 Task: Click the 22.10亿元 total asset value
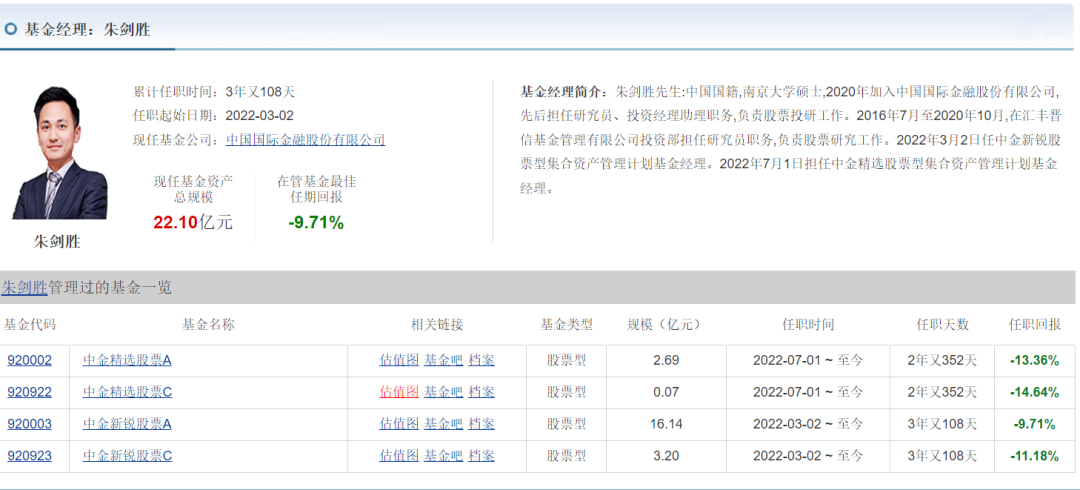pyautogui.click(x=193, y=222)
